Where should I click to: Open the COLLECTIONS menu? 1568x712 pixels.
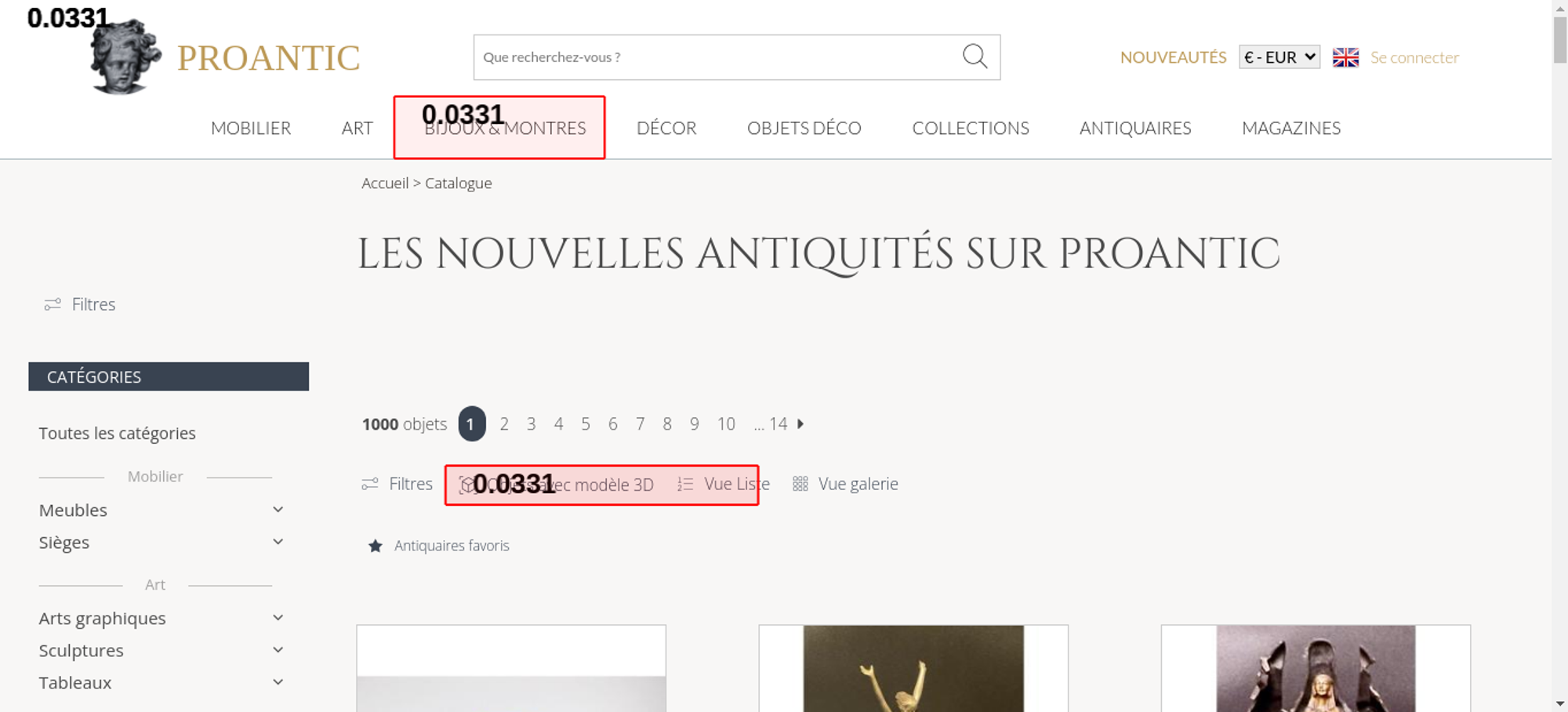[971, 128]
